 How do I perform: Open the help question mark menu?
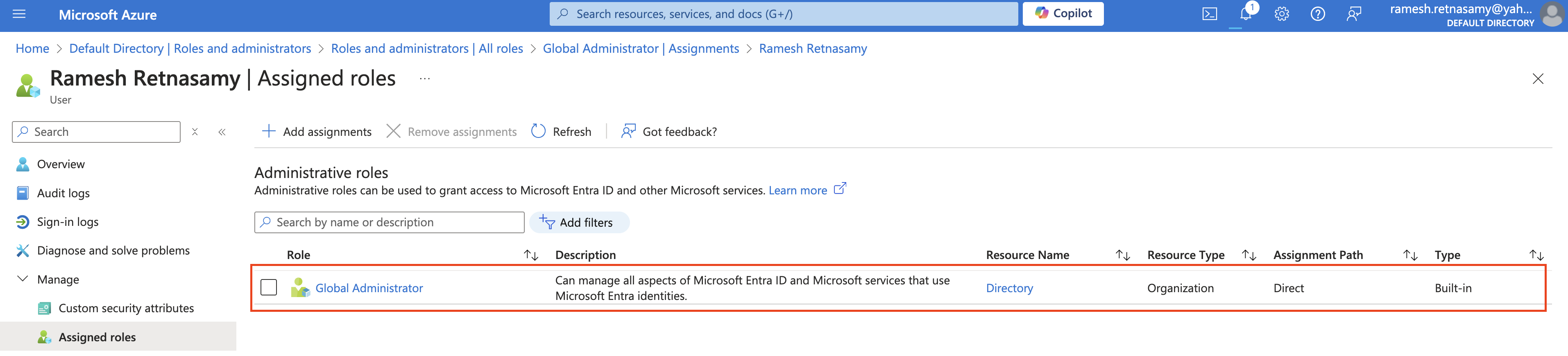tap(1317, 14)
